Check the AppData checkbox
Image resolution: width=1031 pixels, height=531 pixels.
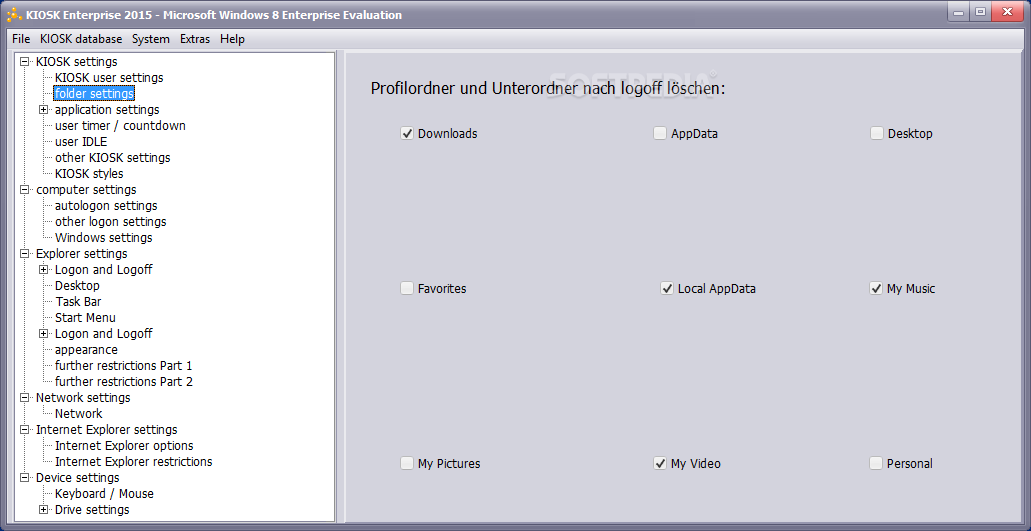tap(659, 133)
